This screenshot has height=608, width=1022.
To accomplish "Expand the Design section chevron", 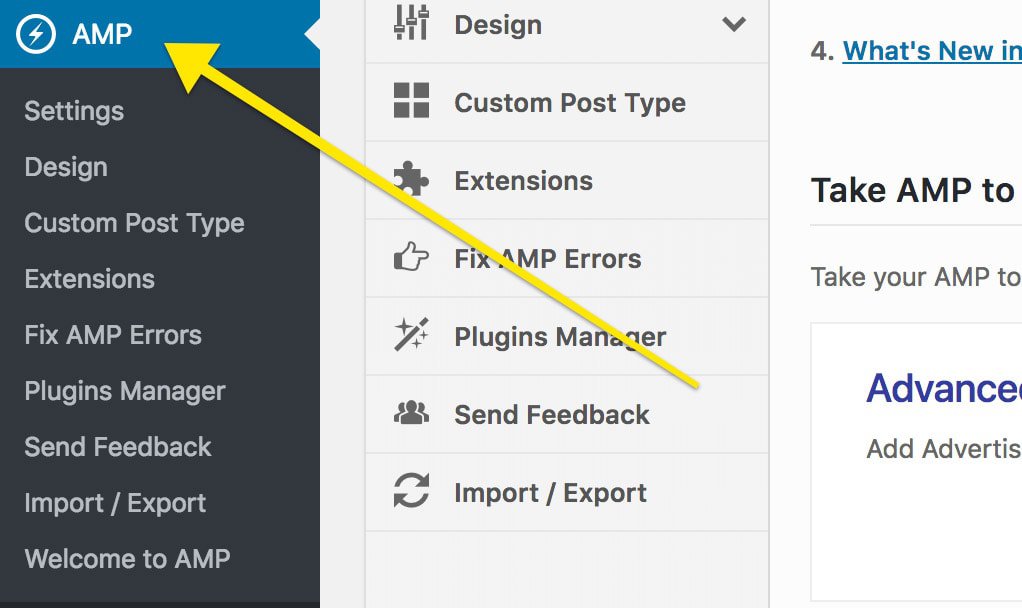I will [x=734, y=24].
